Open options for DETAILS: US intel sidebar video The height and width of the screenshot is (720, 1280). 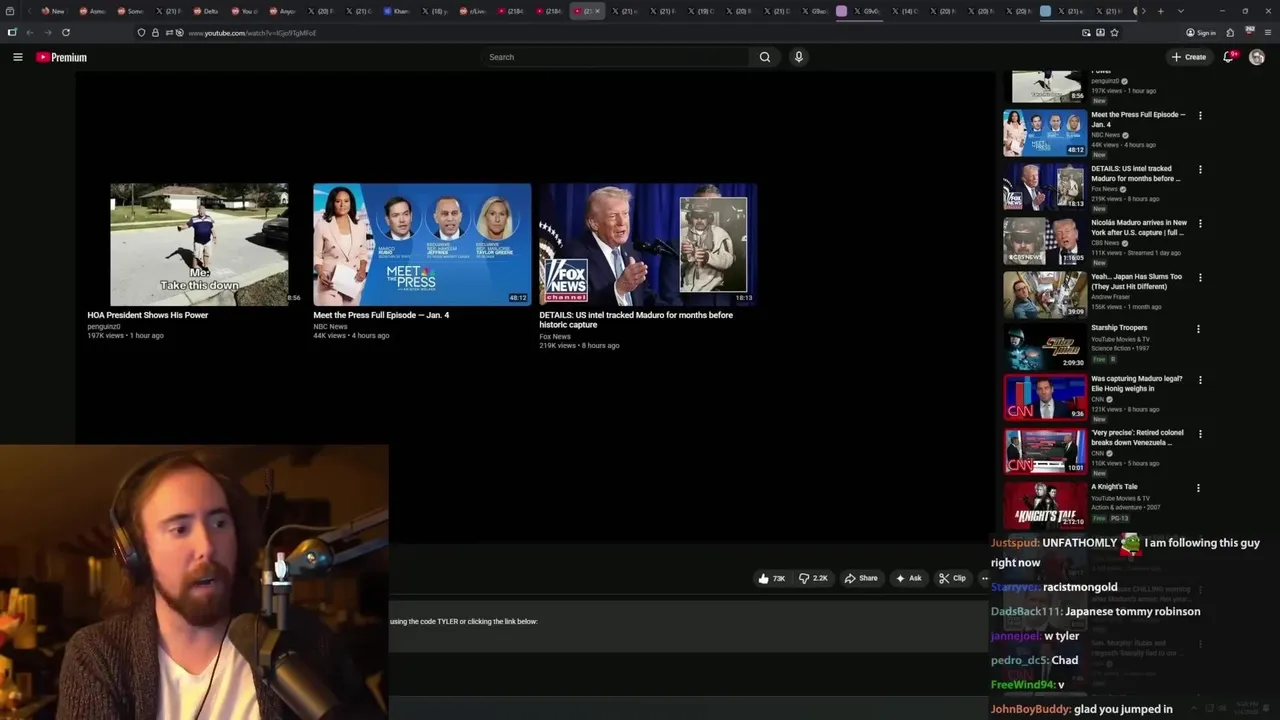point(1200,169)
